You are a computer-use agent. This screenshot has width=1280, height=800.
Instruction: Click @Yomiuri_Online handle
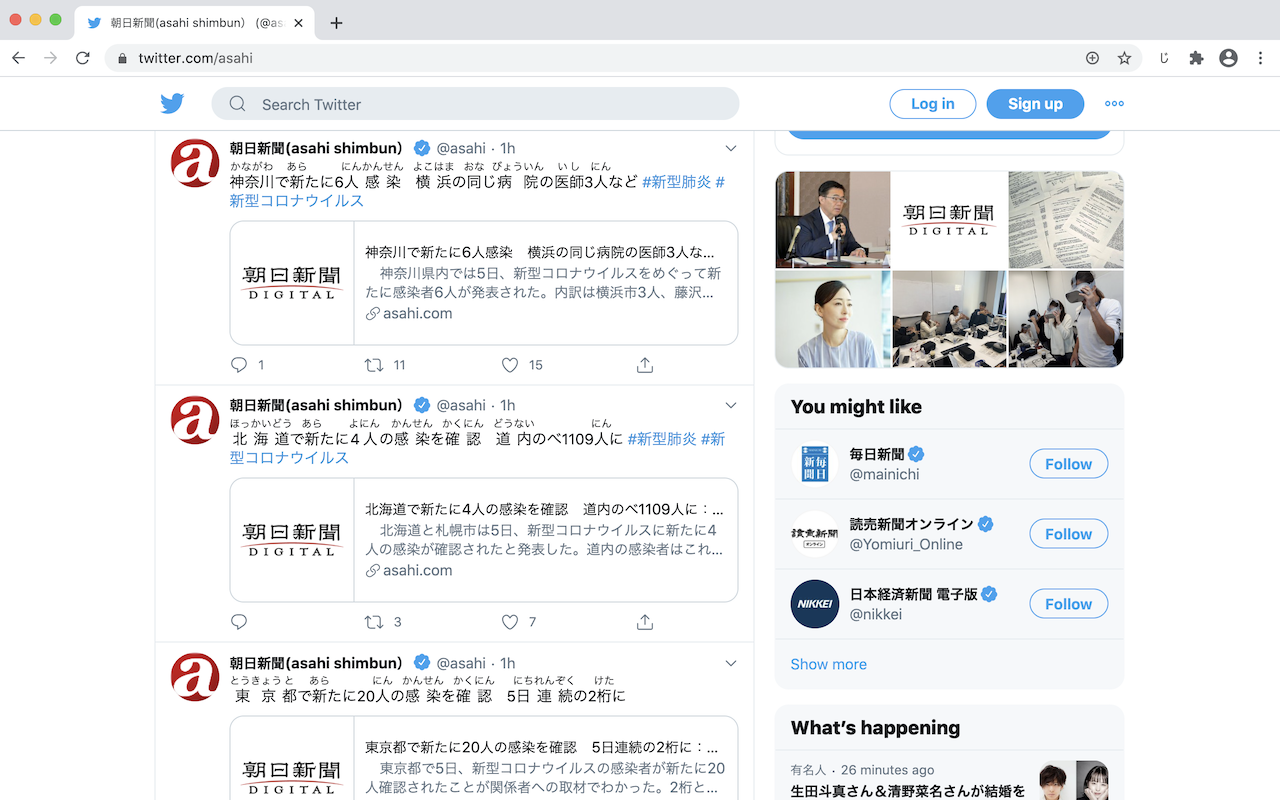coord(906,544)
